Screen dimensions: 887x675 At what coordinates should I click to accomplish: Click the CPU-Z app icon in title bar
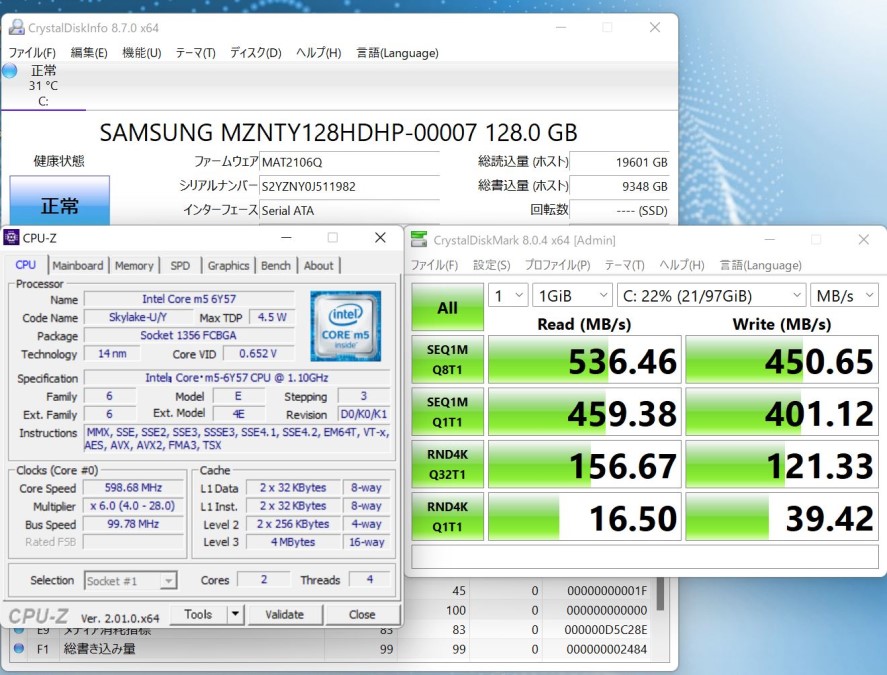click(11, 238)
